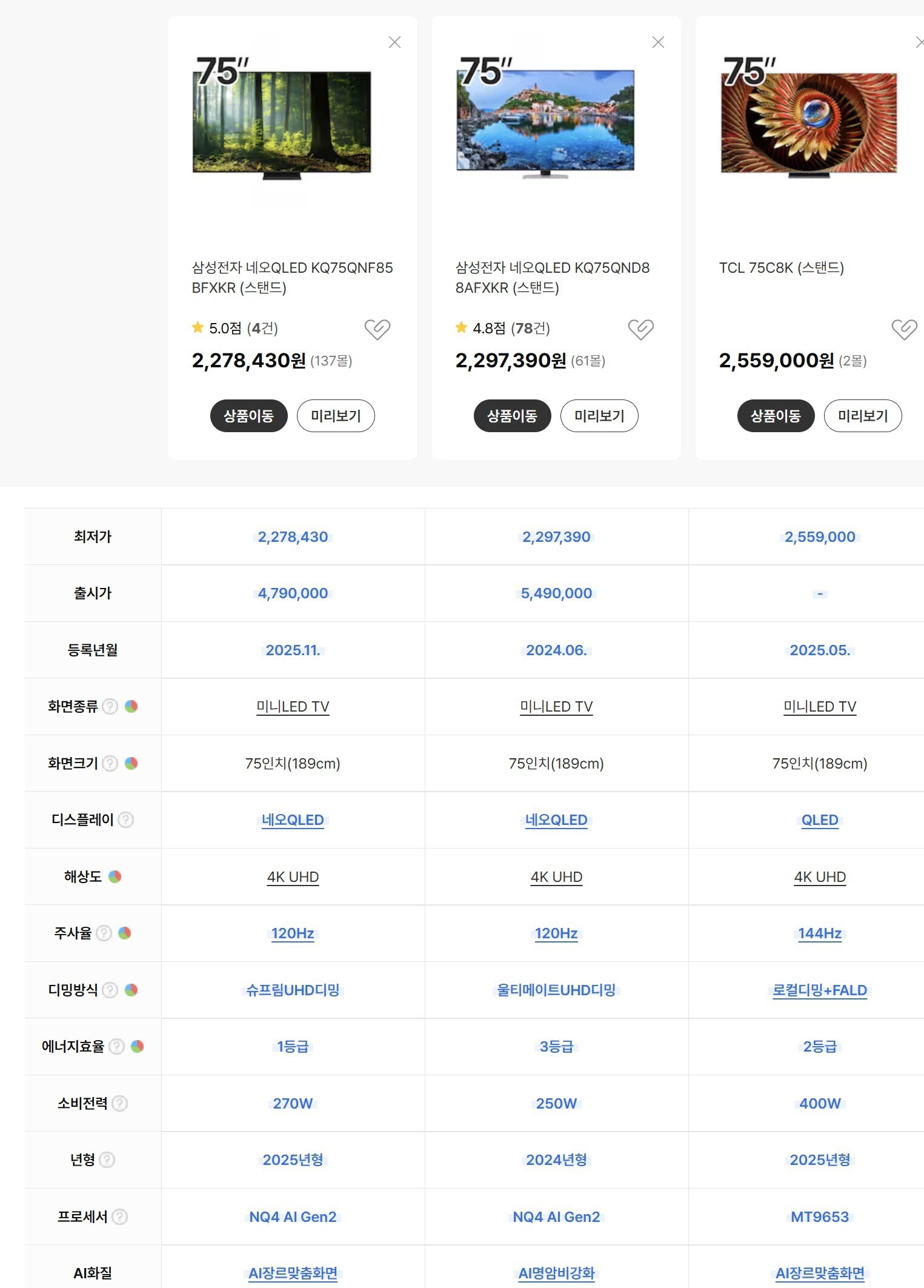The image size is (924, 1288).
Task: Add Samsung KQ75QNF85BFXKR to wishlist with heart
Action: tap(377, 329)
